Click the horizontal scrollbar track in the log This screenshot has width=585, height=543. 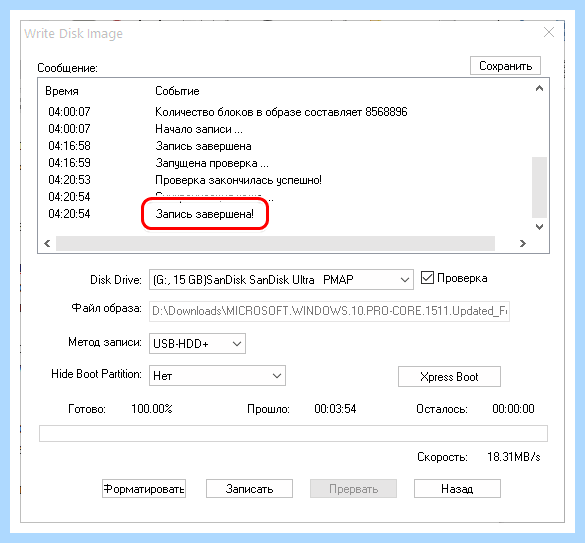click(275, 243)
